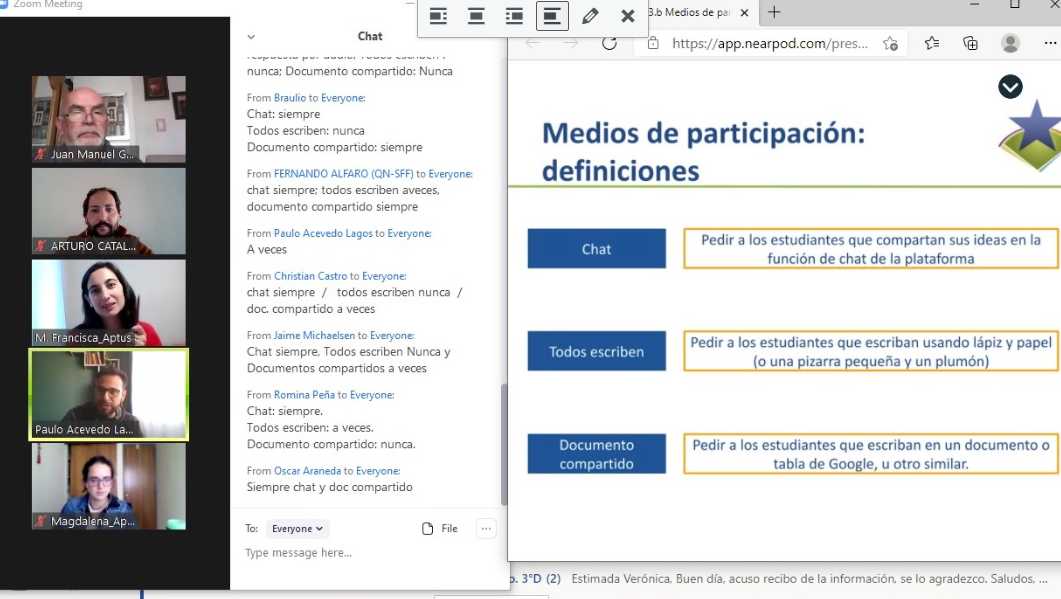Open a new browser tab
Image resolution: width=1061 pixels, height=599 pixels.
tap(774, 12)
